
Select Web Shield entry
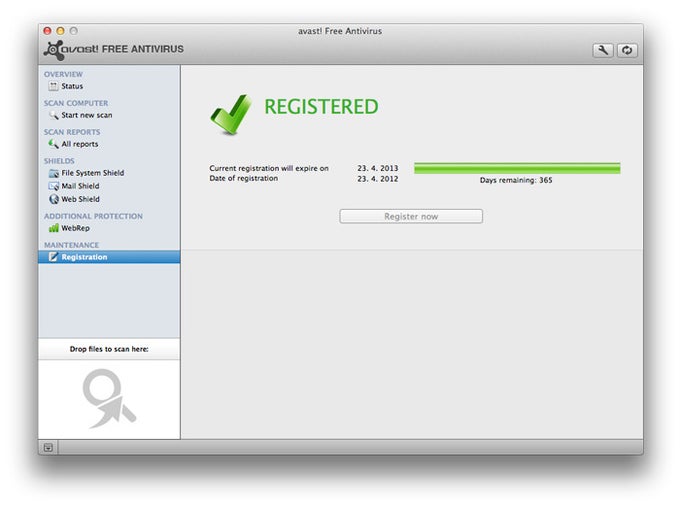pyautogui.click(x=109, y=199)
